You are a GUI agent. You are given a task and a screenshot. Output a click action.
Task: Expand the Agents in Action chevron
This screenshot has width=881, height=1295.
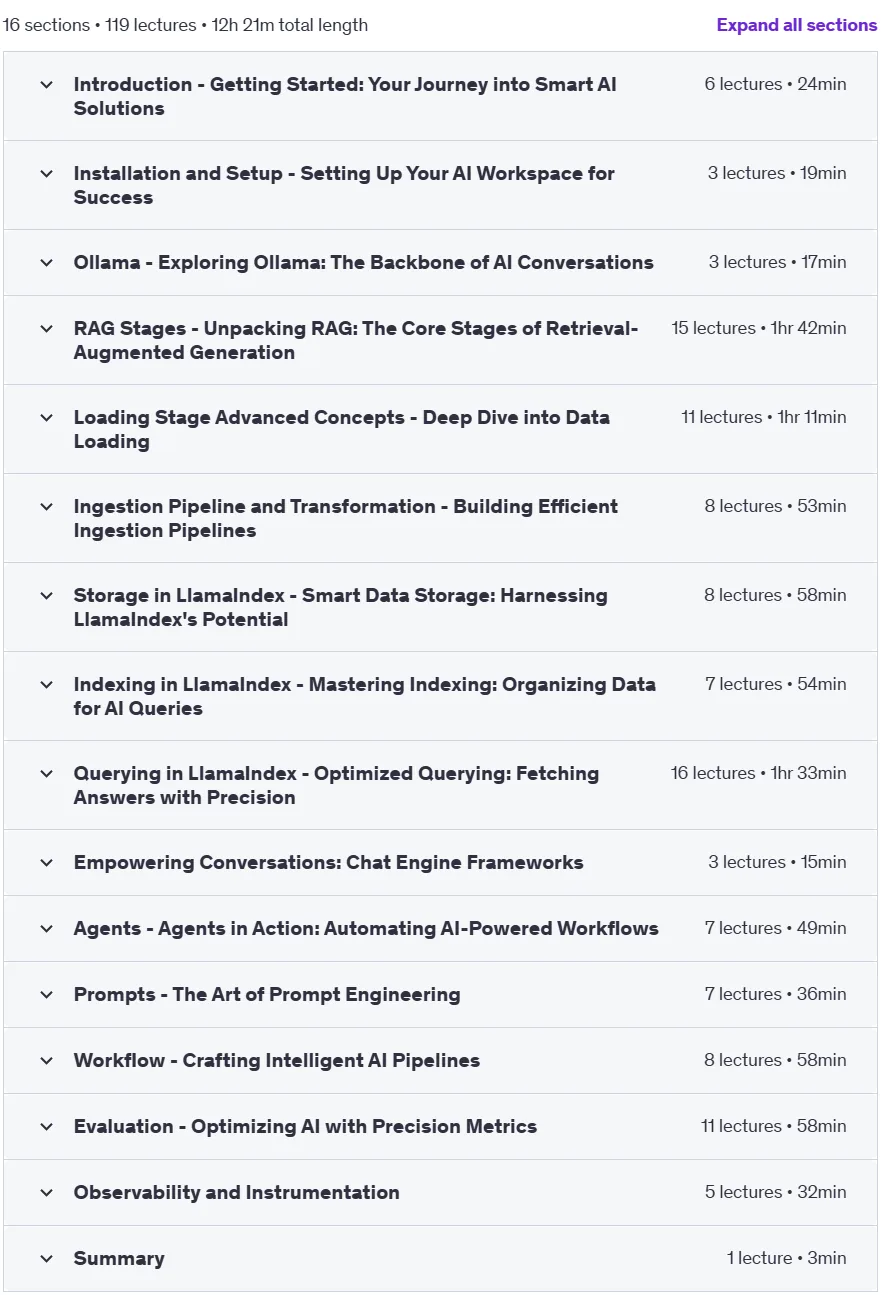[x=46, y=929]
